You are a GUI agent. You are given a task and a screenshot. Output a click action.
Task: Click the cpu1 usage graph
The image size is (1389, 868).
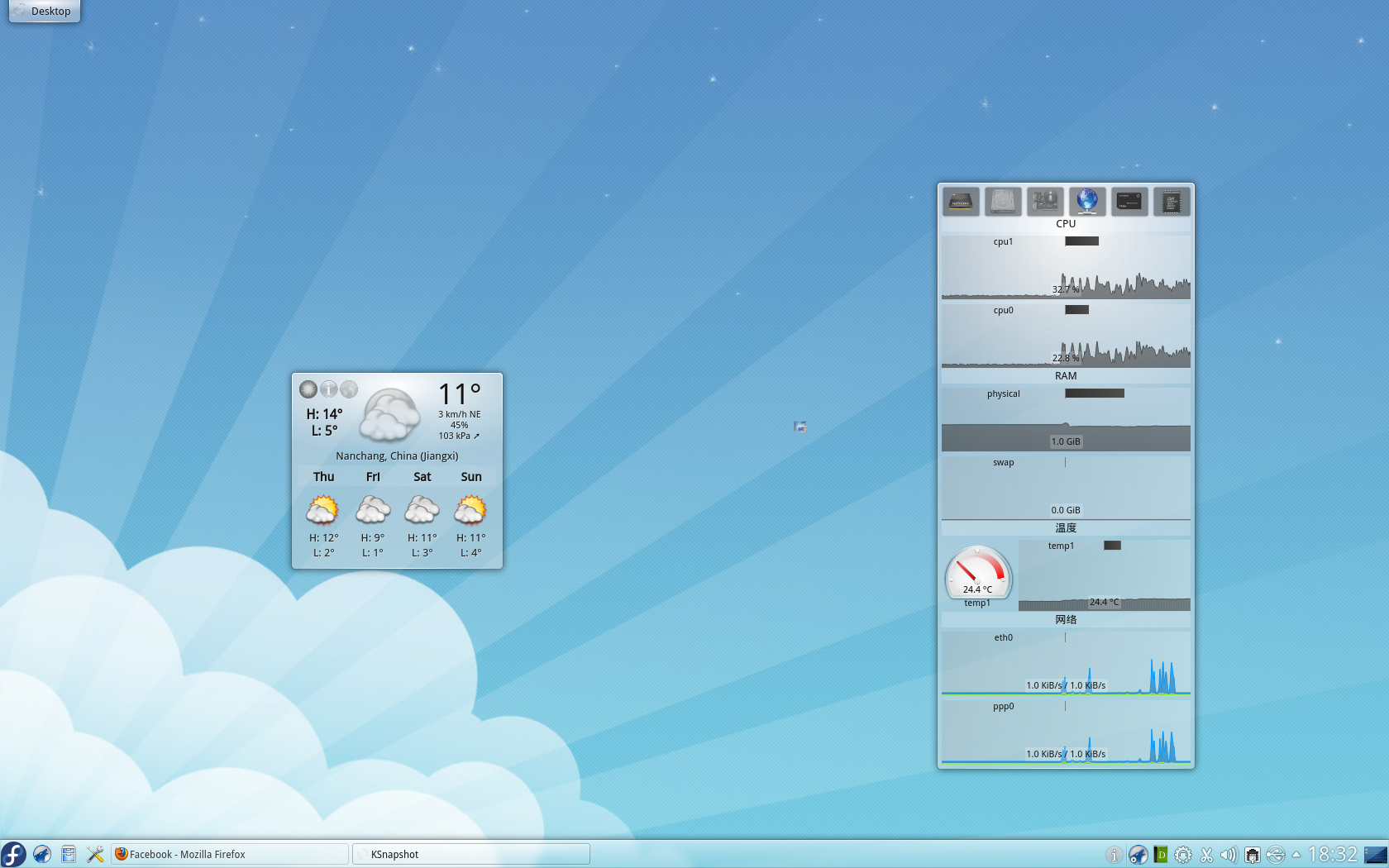1066,267
